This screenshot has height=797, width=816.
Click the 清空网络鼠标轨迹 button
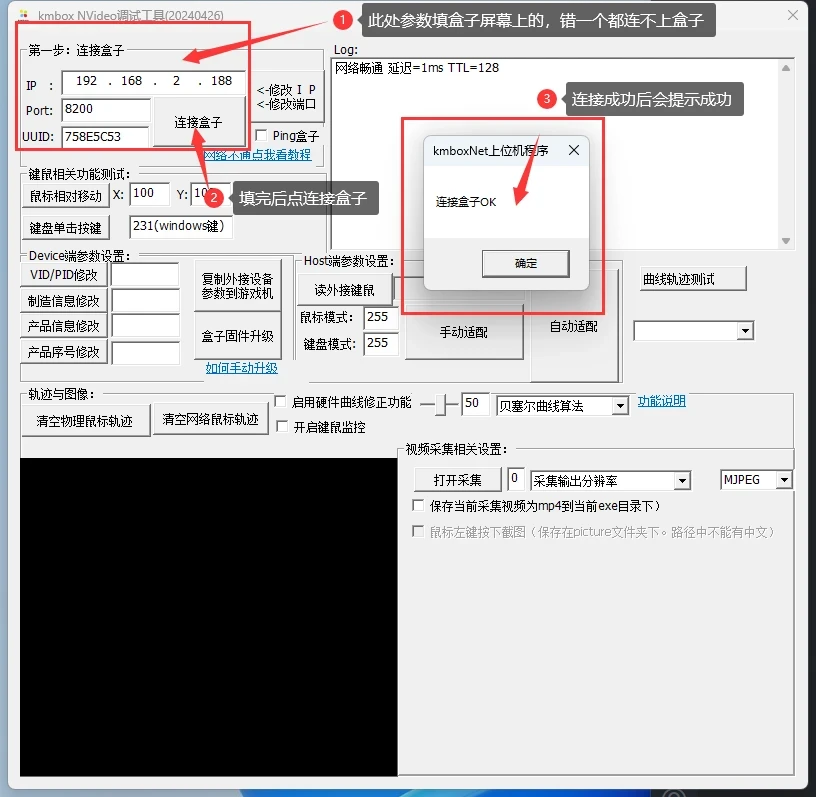pyautogui.click(x=210, y=420)
